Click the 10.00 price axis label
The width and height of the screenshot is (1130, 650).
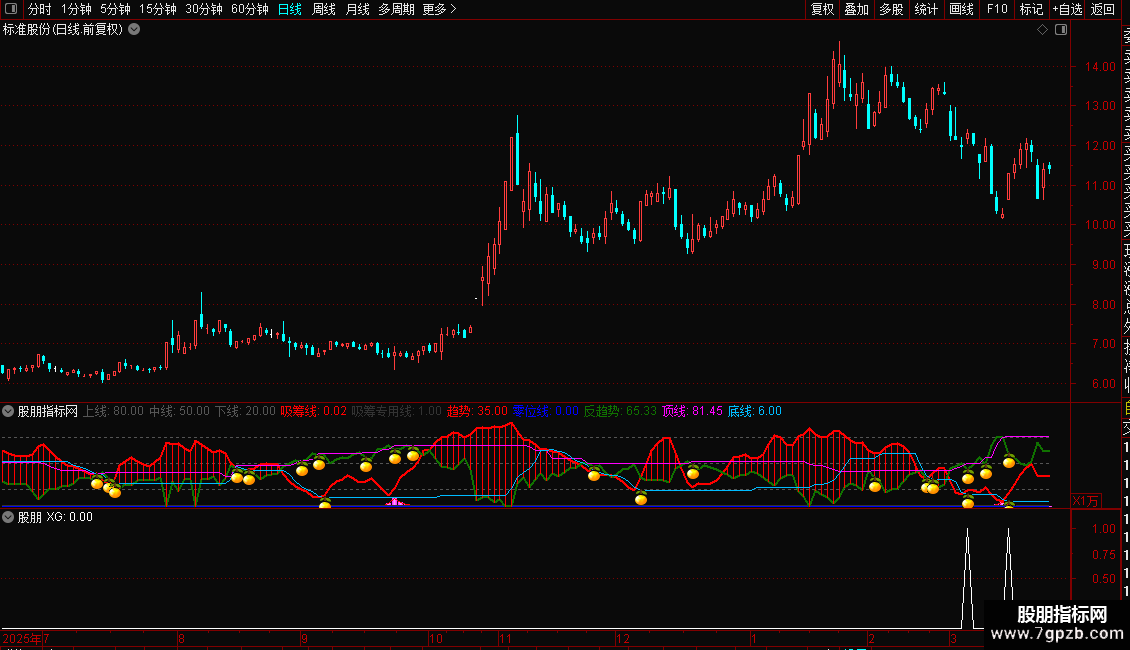click(x=1100, y=225)
